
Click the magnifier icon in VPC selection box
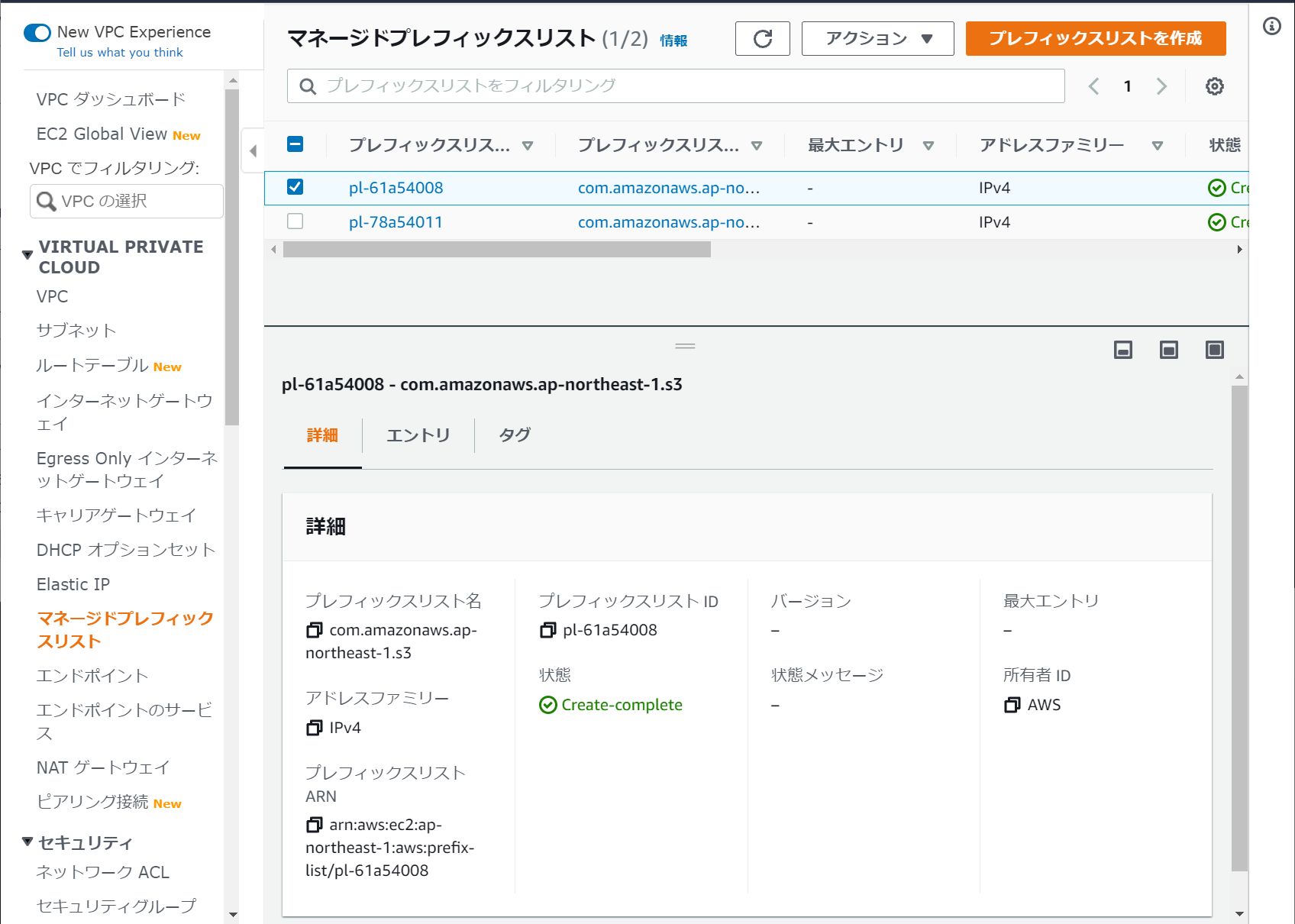[x=46, y=201]
